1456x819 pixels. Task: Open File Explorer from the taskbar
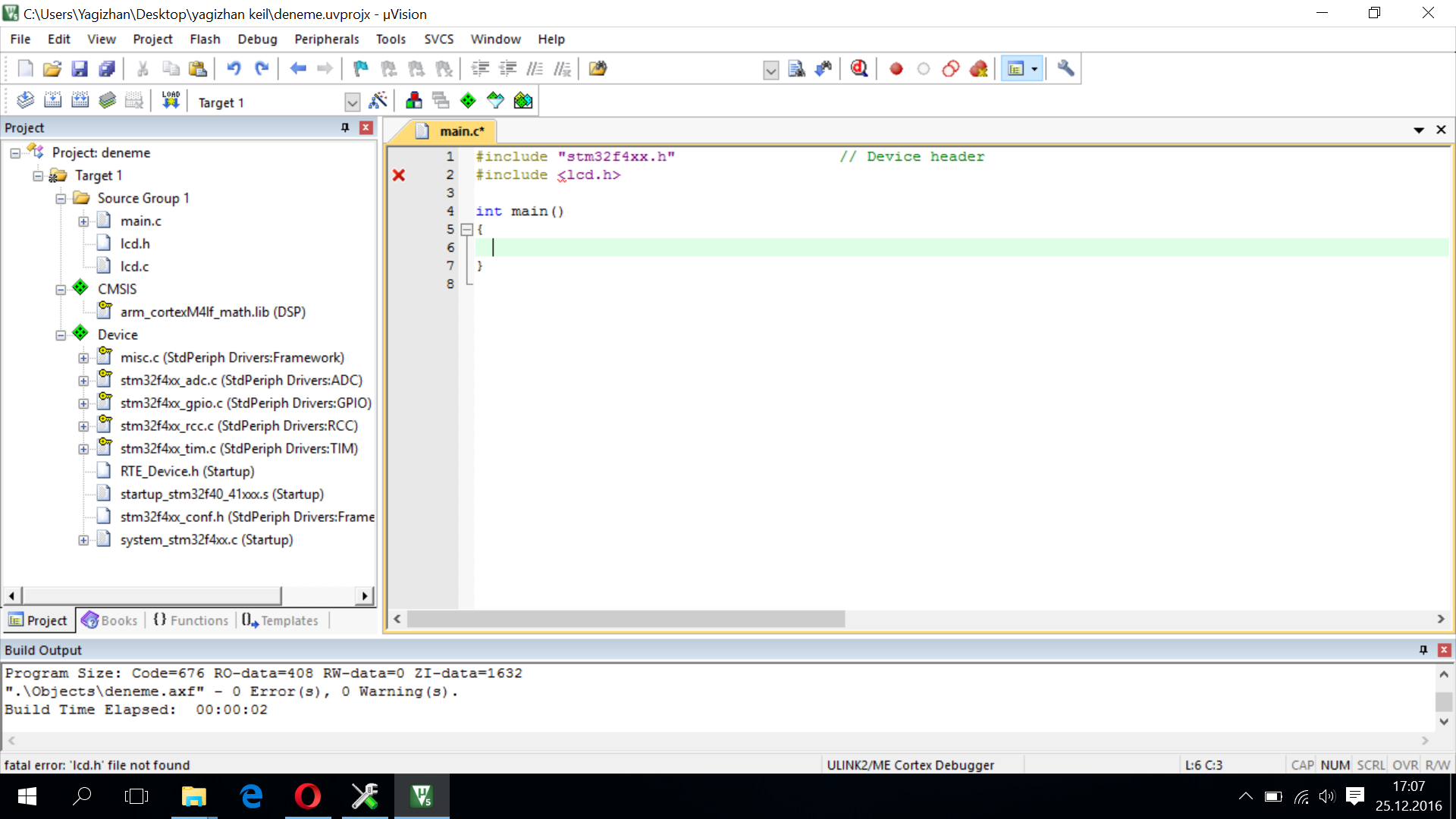click(x=193, y=796)
